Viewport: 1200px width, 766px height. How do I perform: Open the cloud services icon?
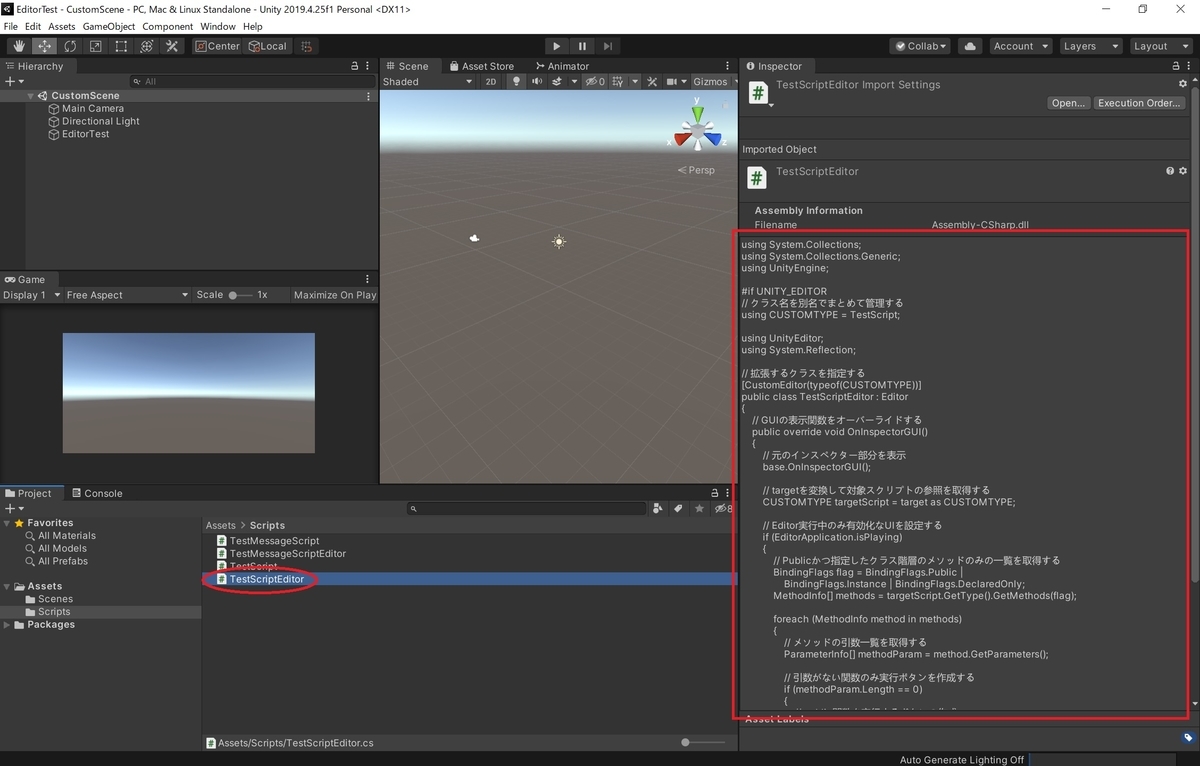[x=969, y=46]
